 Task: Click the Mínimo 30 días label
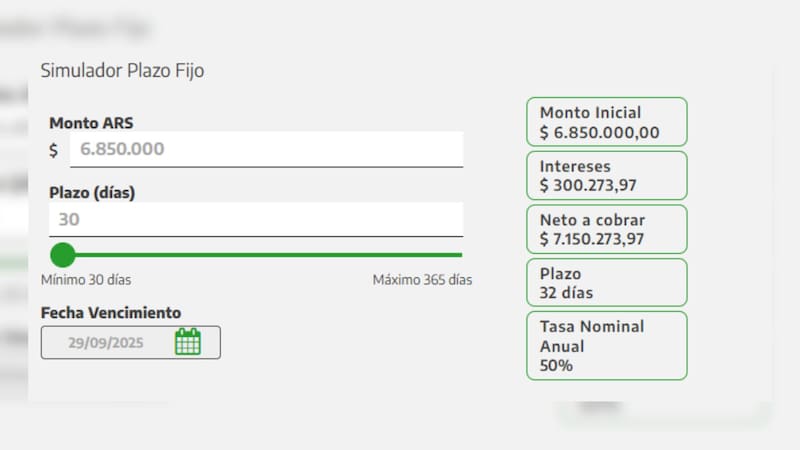(86, 280)
